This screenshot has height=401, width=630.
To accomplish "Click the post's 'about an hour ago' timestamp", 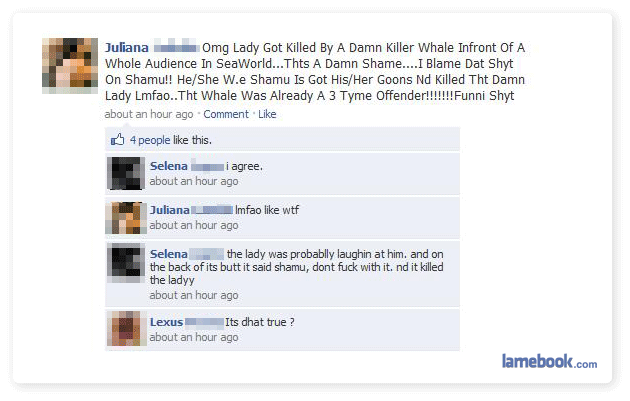I will point(149,114).
